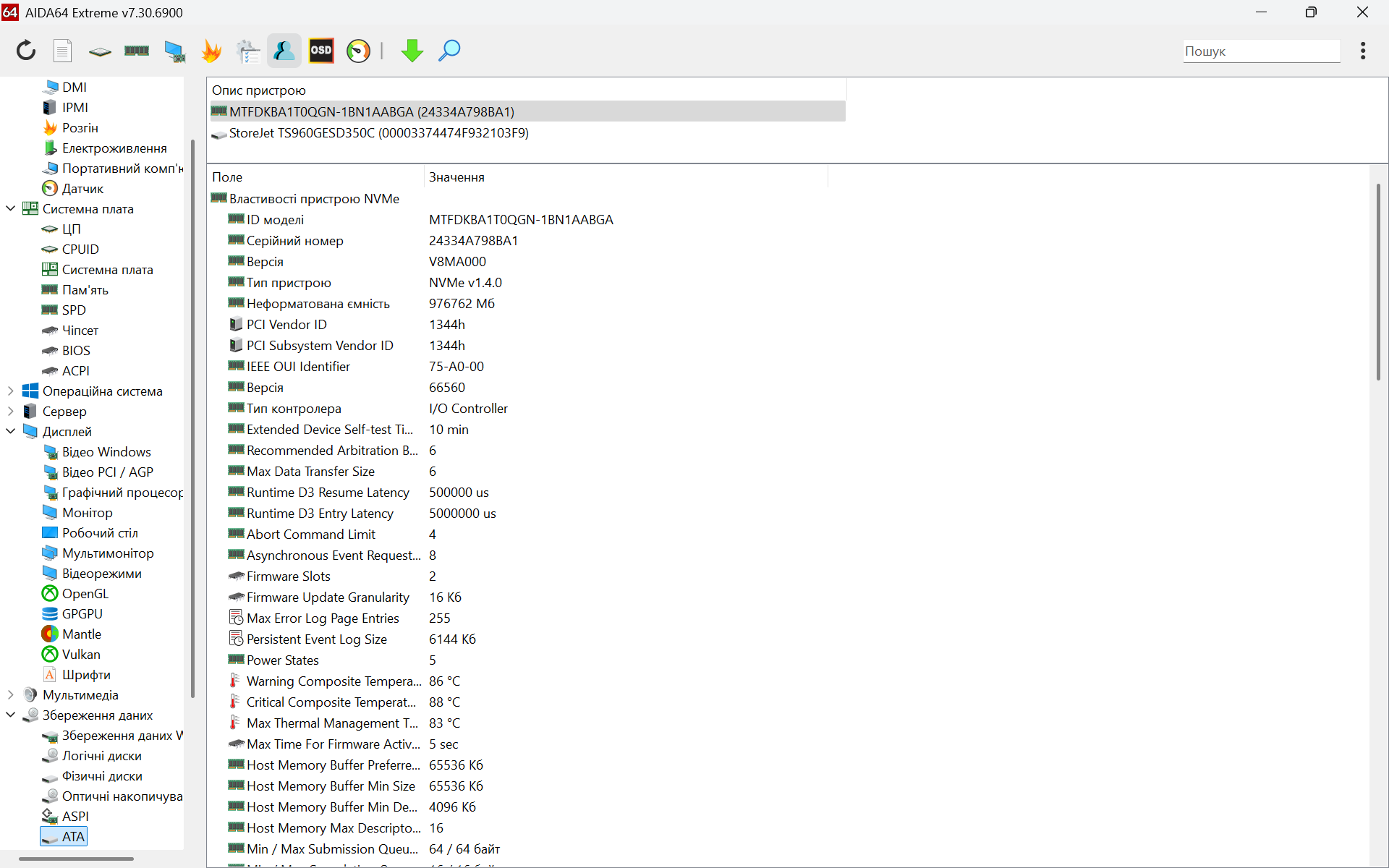Click the details pane vertical scrollbar

1378,282
